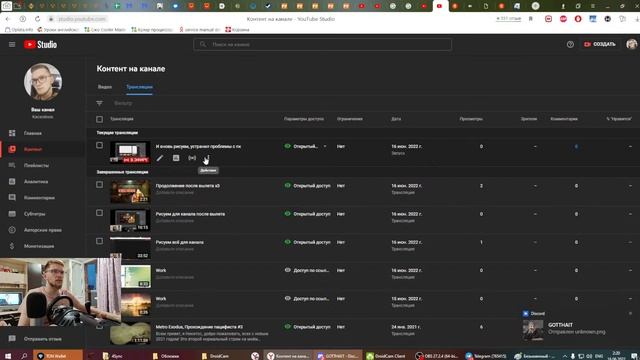Click the browser back arrow
The height and width of the screenshot is (360, 640).
click(8, 19)
